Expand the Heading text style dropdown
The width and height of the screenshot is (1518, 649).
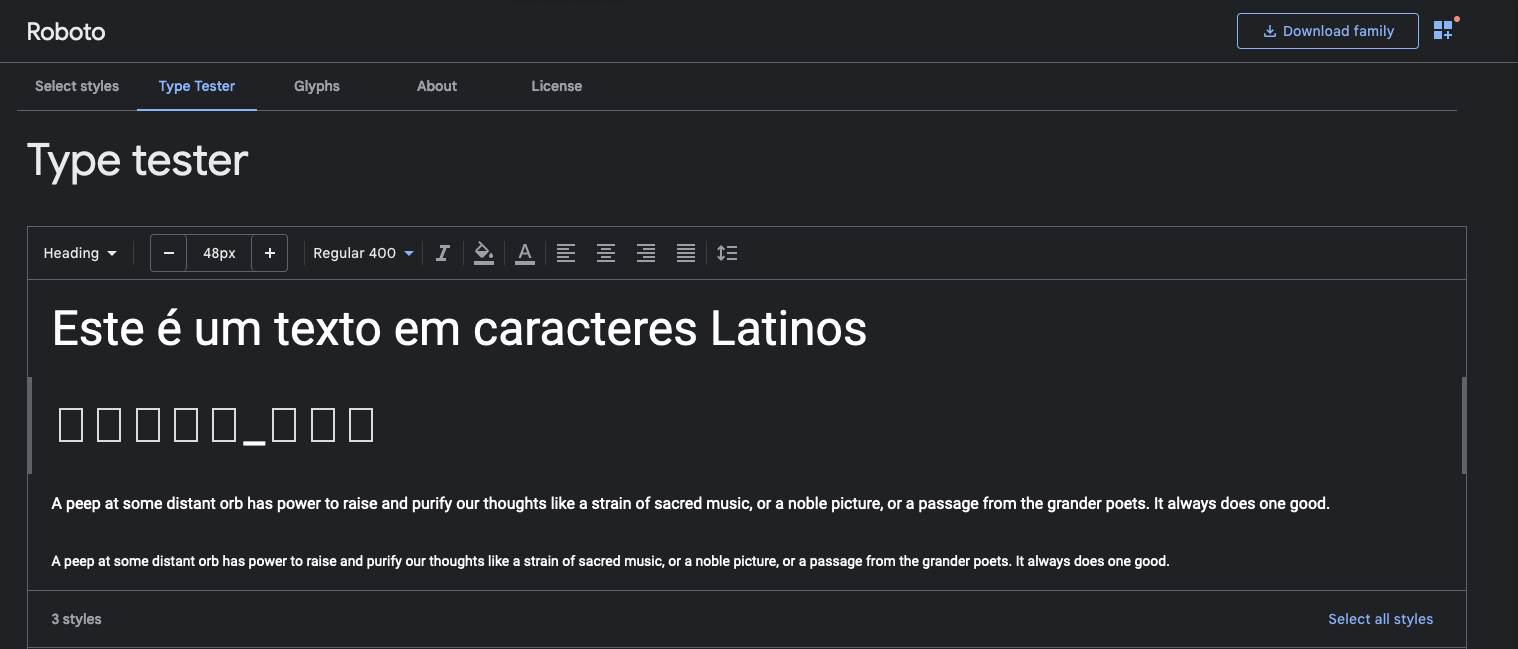80,253
